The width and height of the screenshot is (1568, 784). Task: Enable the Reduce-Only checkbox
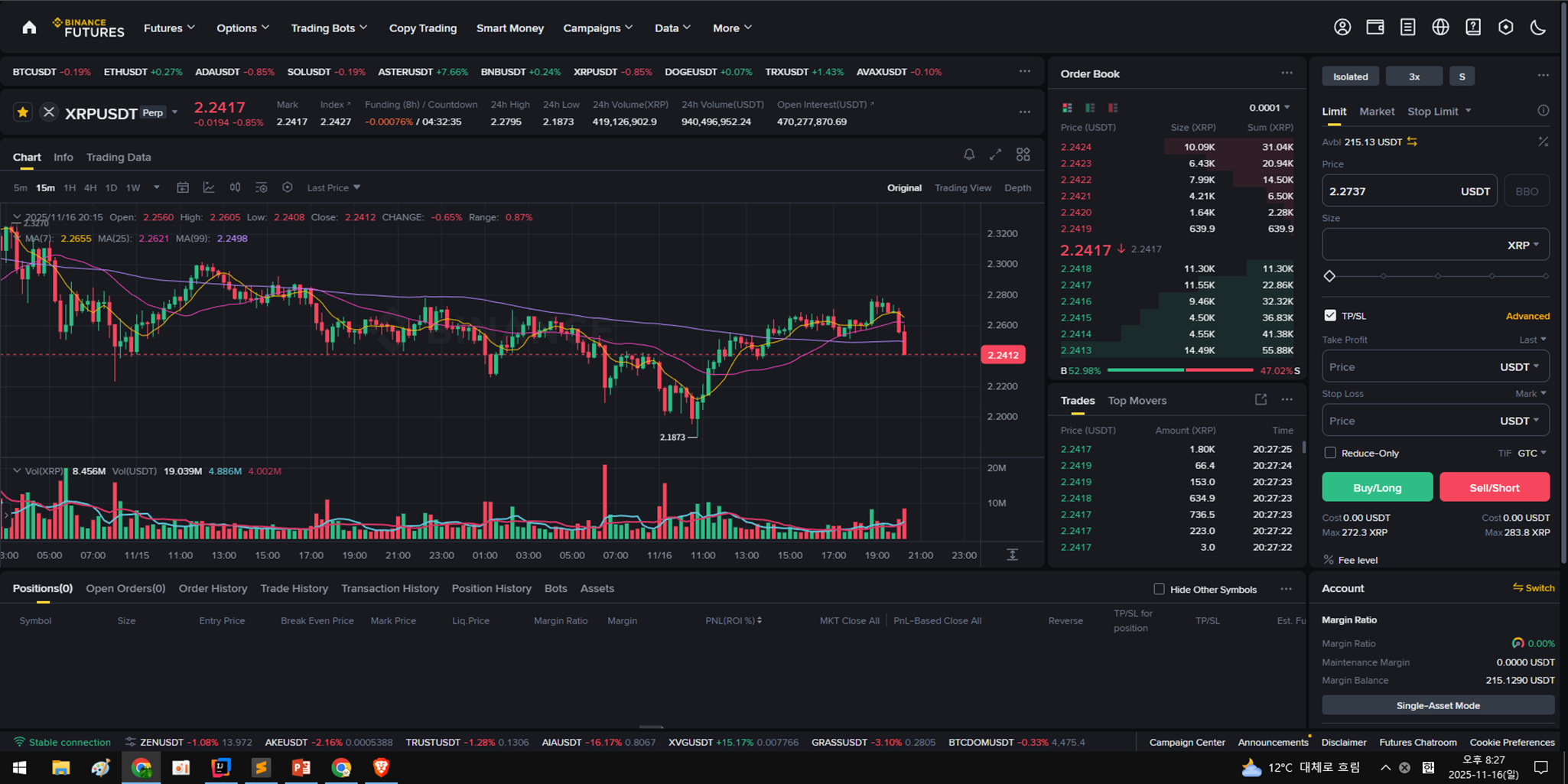coord(1330,453)
